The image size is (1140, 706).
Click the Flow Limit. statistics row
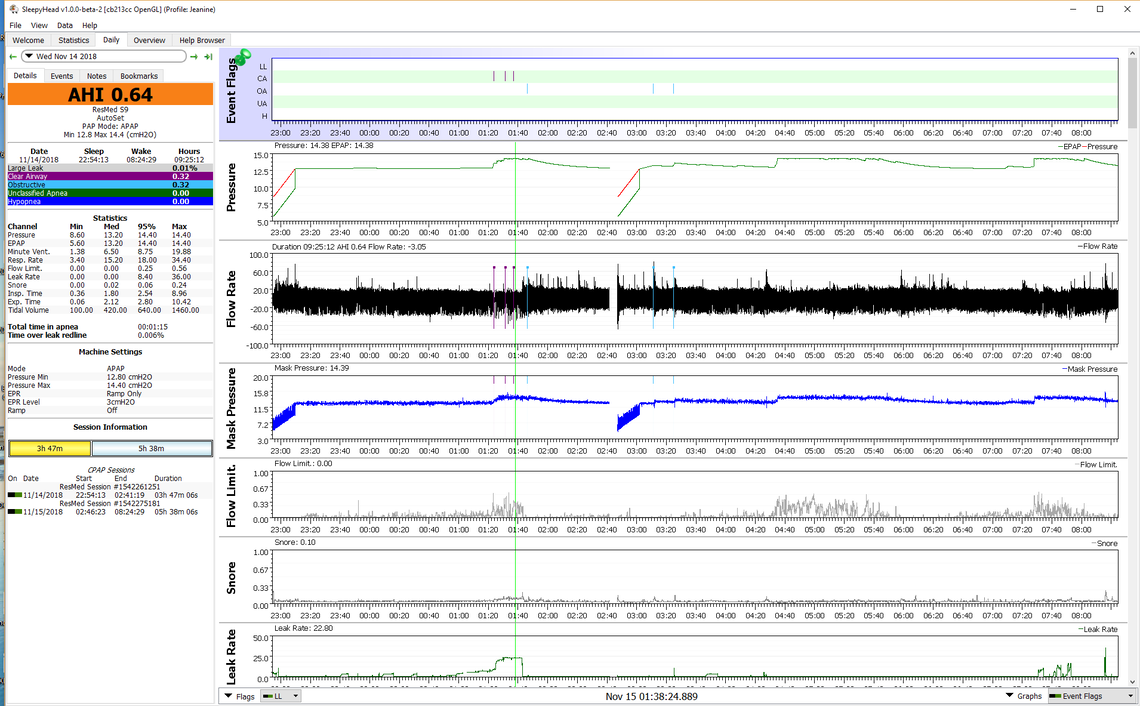point(110,268)
